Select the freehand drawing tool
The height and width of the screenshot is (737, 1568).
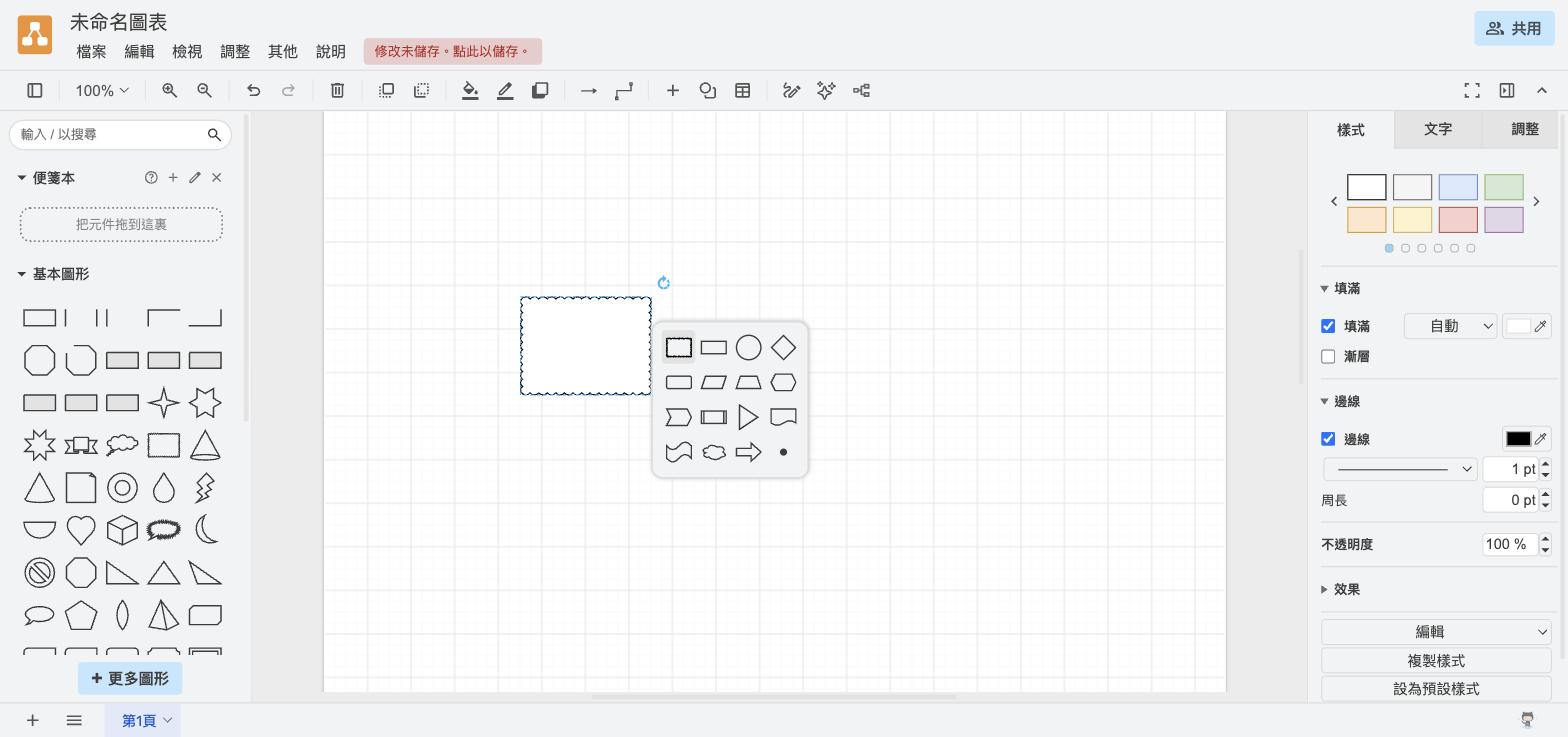coord(791,91)
